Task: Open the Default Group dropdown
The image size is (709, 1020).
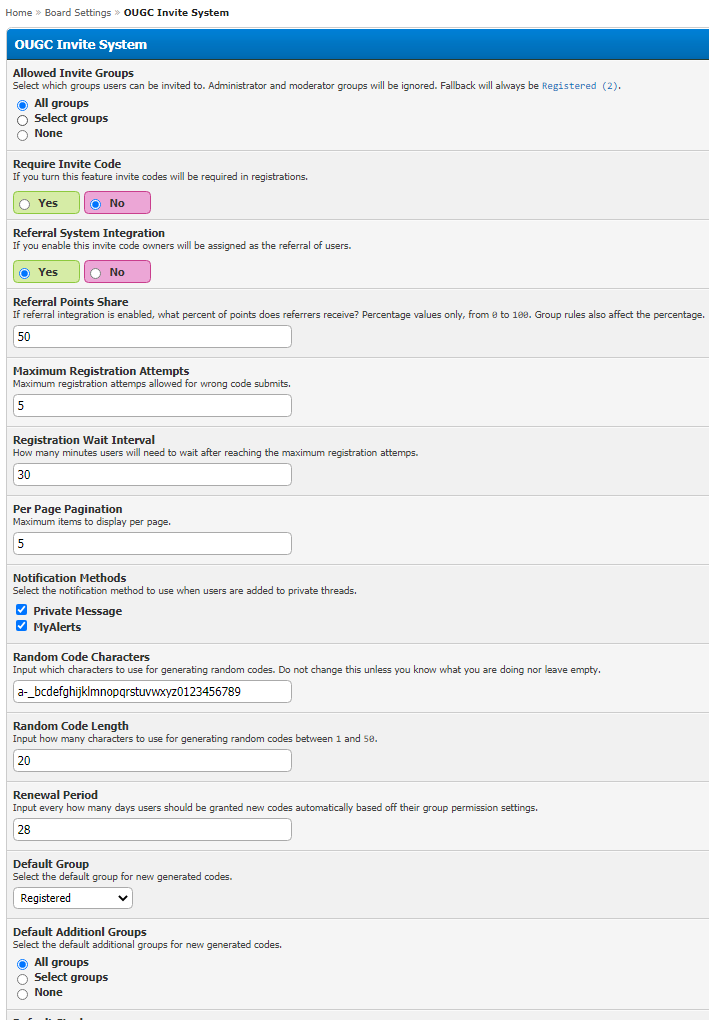Action: [72, 898]
